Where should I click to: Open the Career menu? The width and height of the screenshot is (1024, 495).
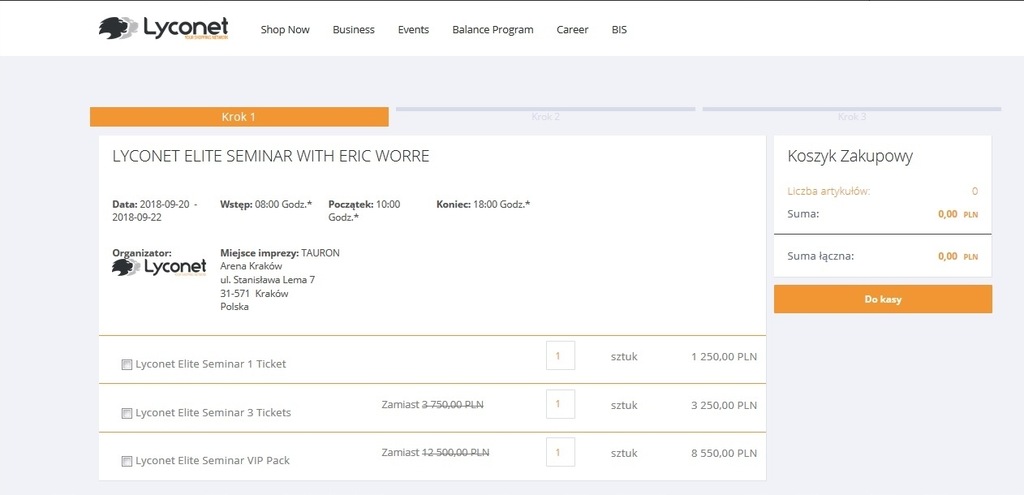point(572,29)
